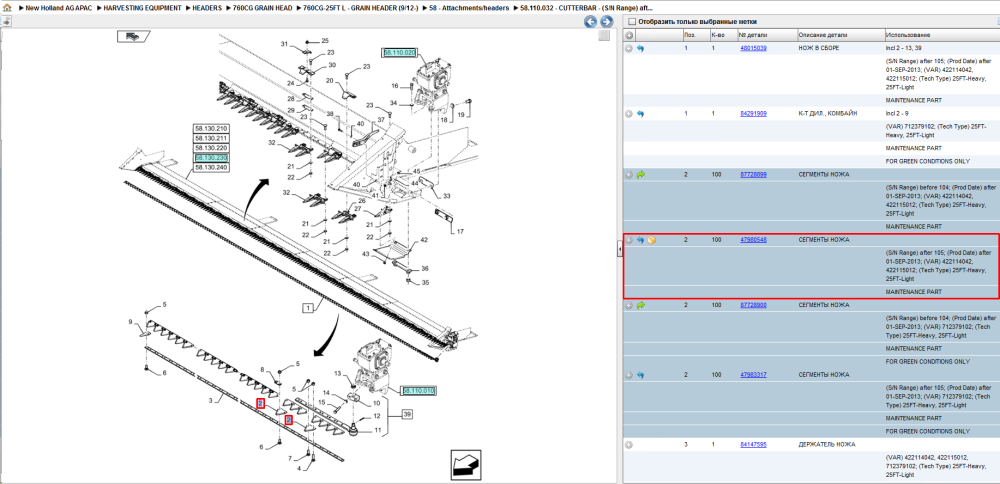
Task: Select callout 42 in the diagram
Action: point(423,240)
